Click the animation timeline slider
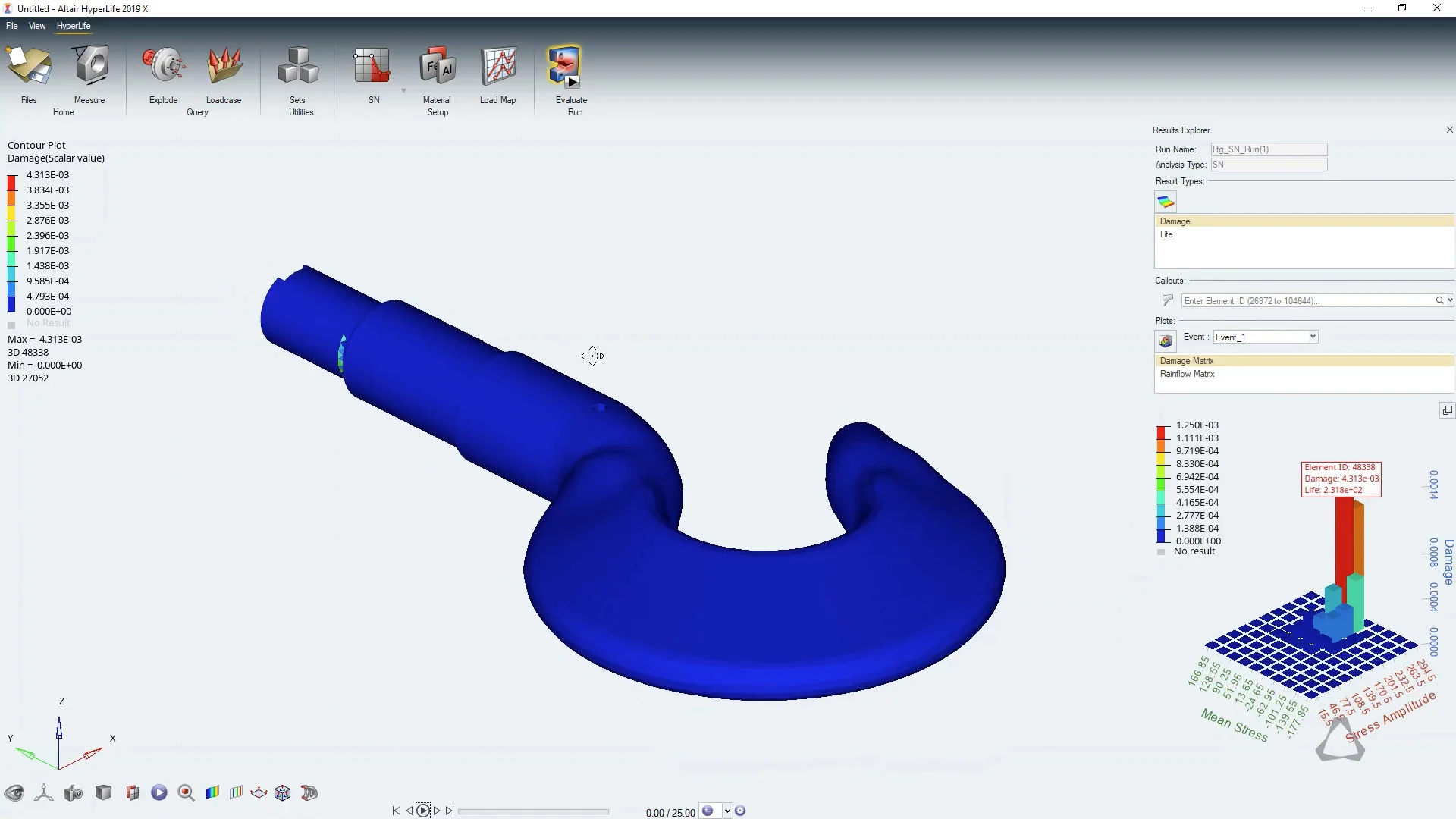Screen dimensions: 1456x819 (533, 811)
